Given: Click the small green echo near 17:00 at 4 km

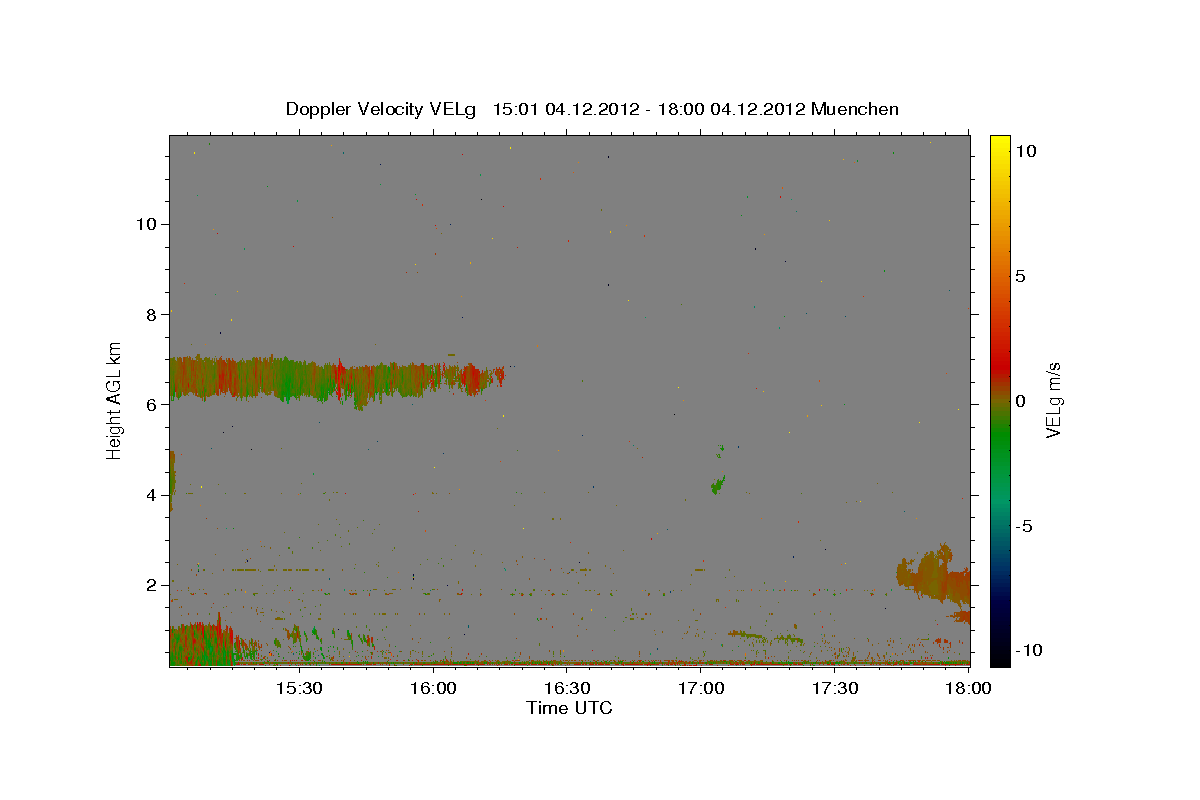Looking at the screenshot, I should [x=717, y=485].
